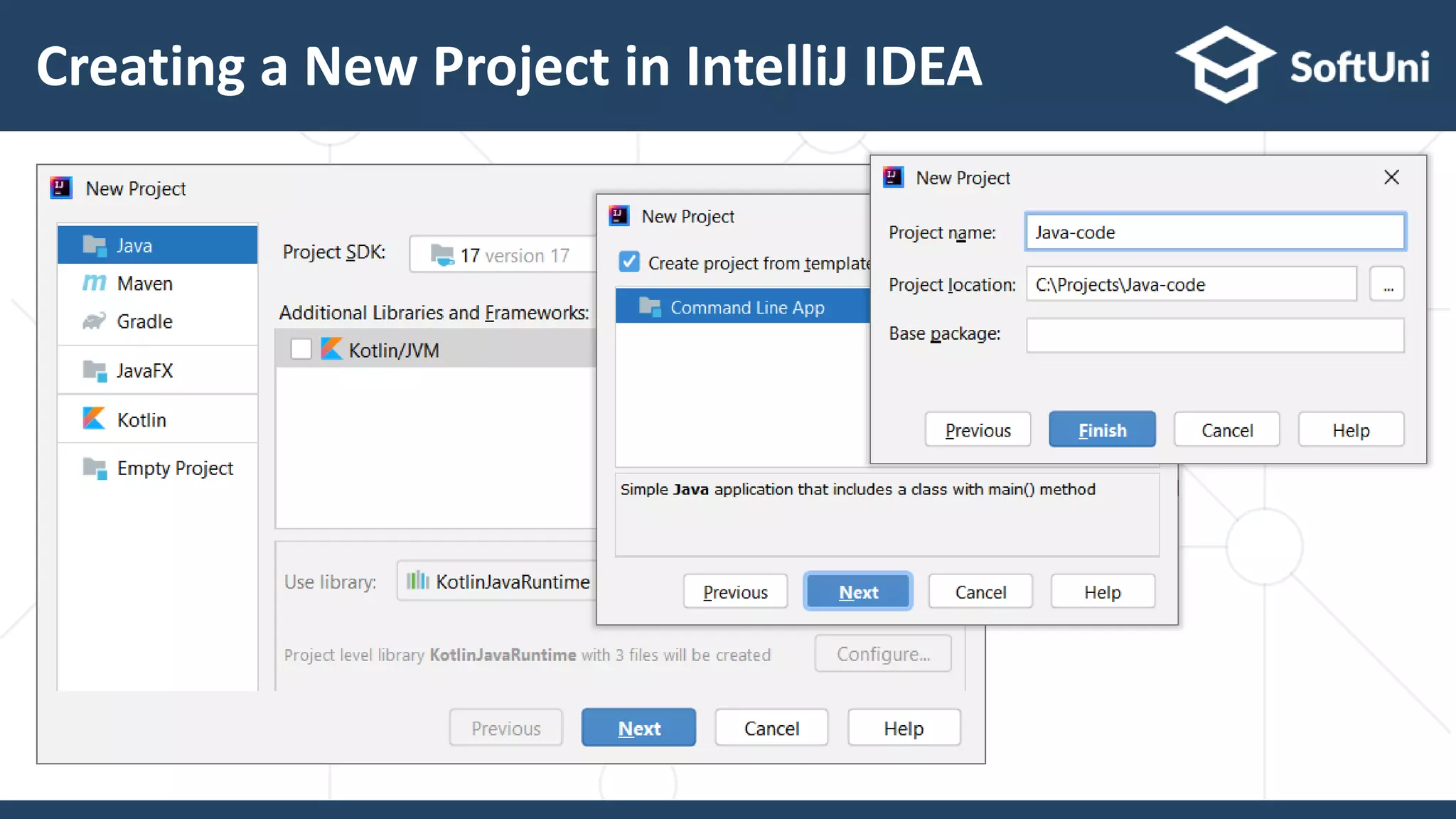This screenshot has width=1456, height=819.
Task: Click the Base package field
Action: (1215, 335)
